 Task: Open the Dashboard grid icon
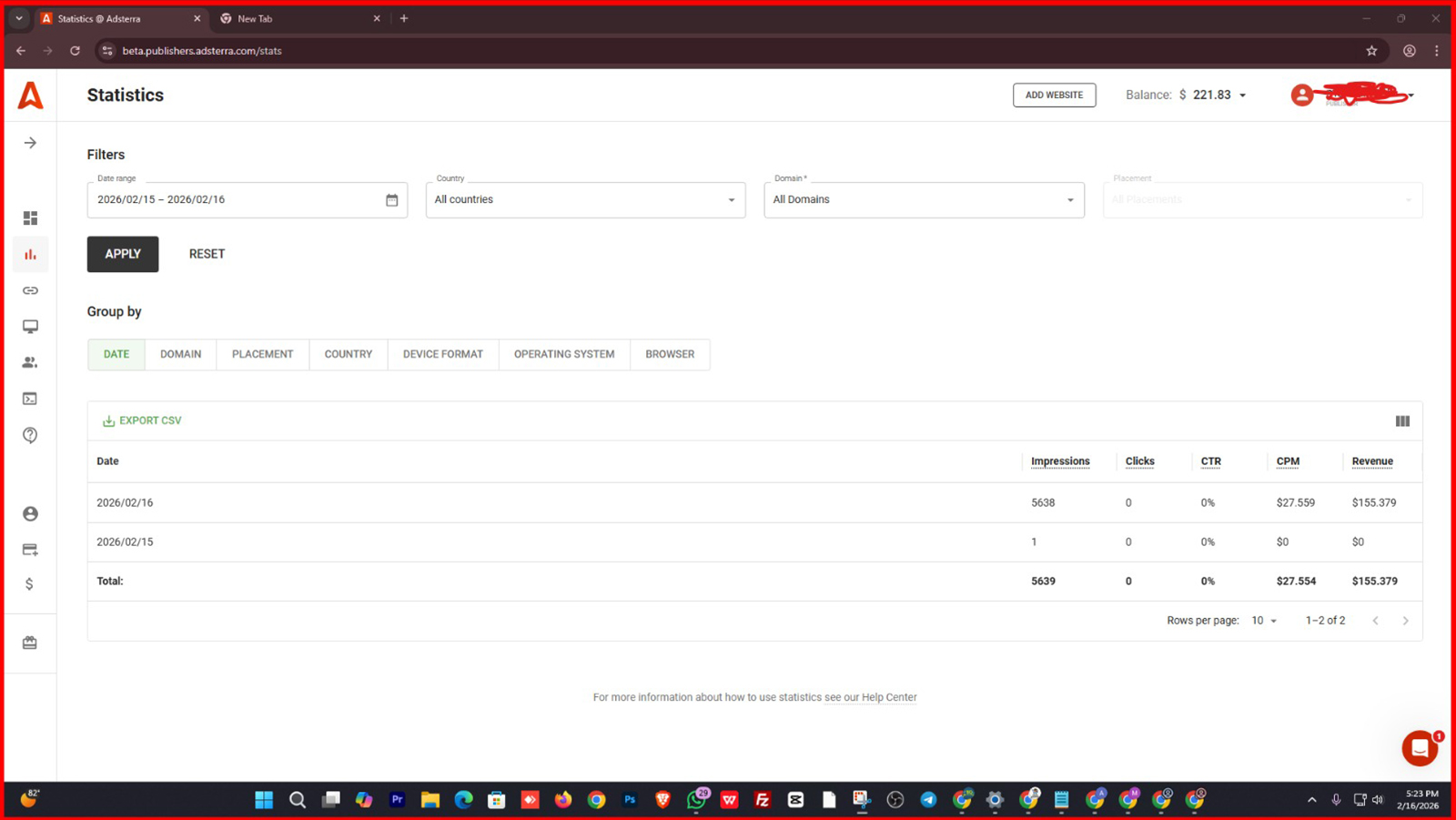click(x=30, y=218)
